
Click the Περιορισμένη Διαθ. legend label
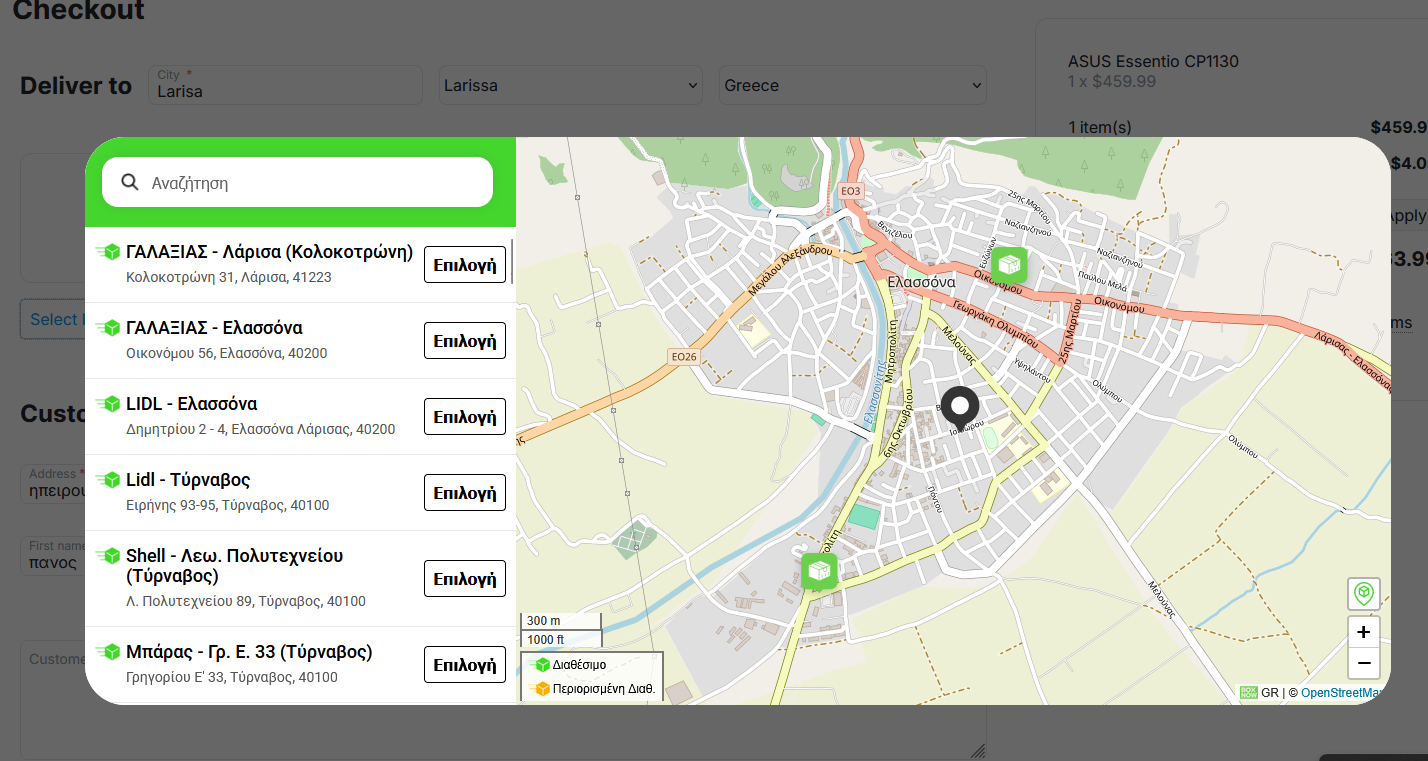pyautogui.click(x=604, y=688)
